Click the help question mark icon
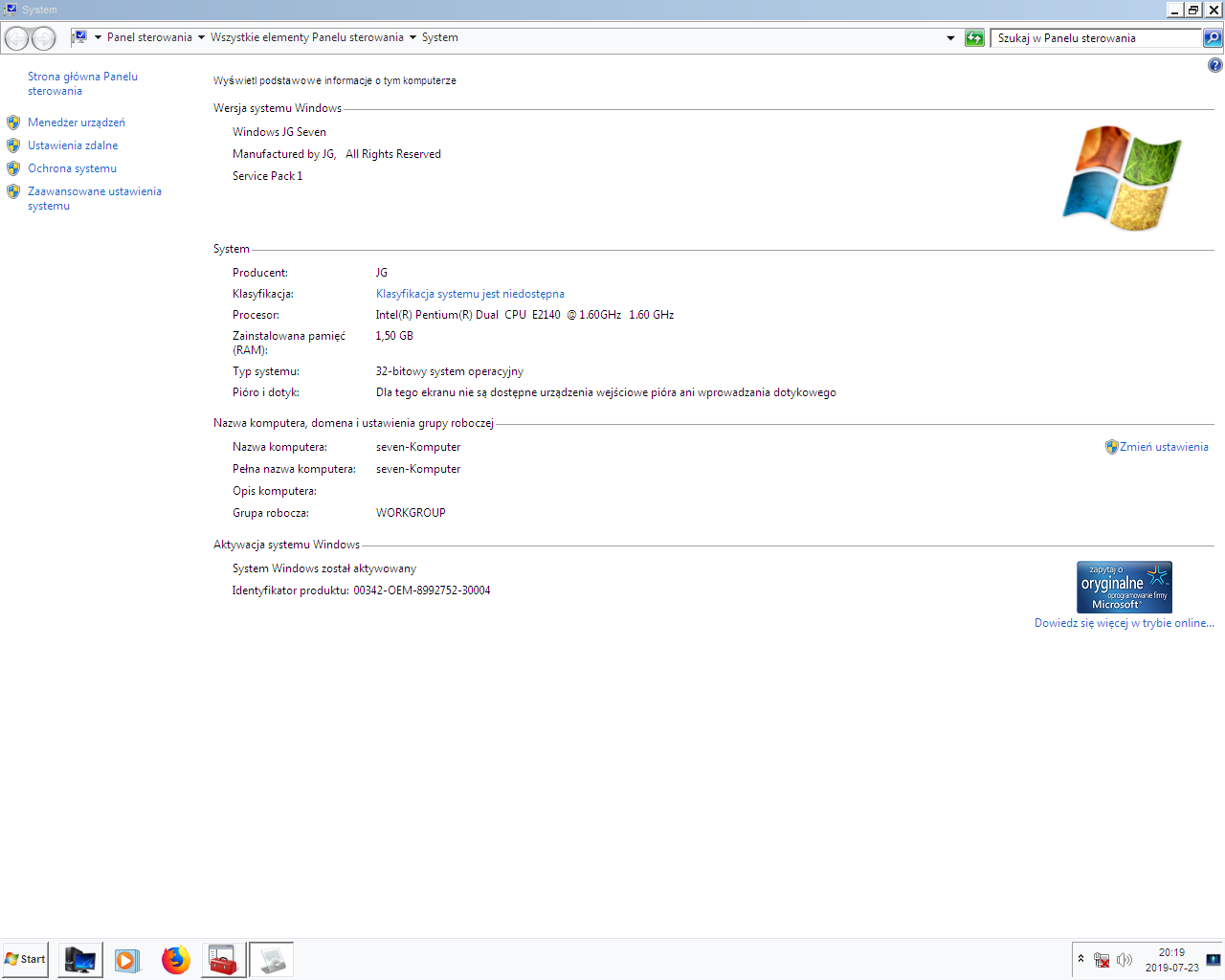 click(x=1214, y=65)
